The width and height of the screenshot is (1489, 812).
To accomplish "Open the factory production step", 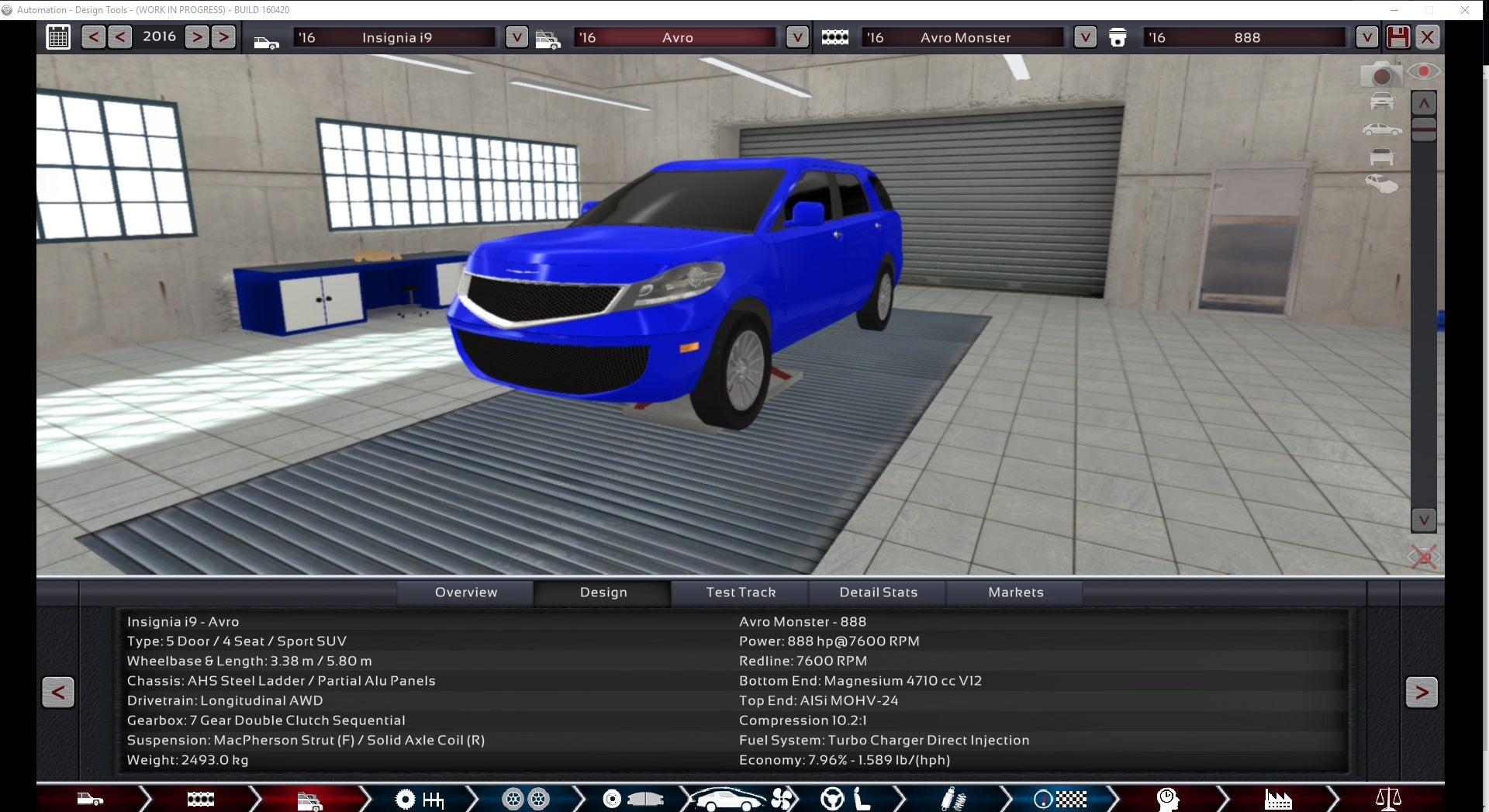I will 1277,800.
